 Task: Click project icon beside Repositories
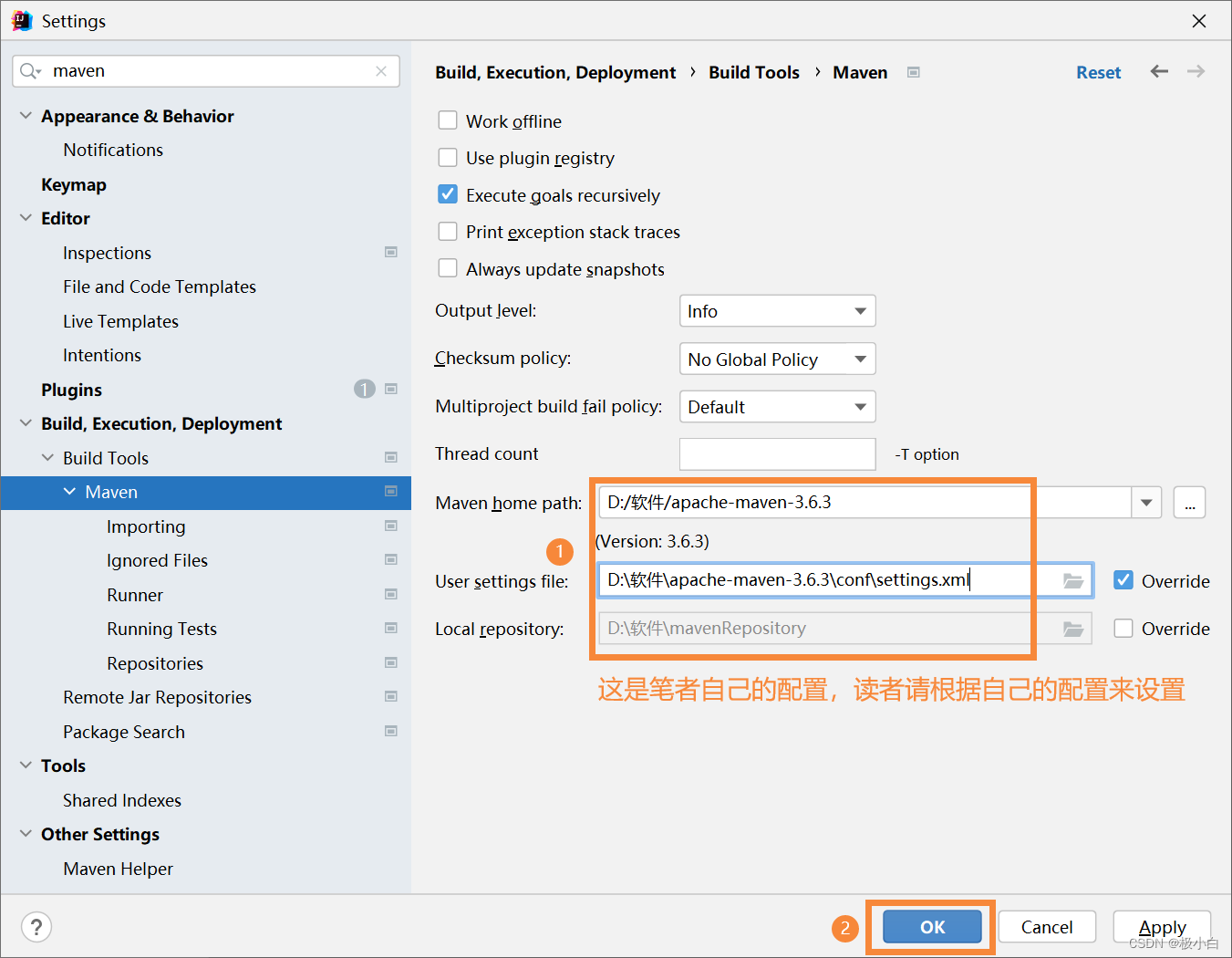coord(391,662)
